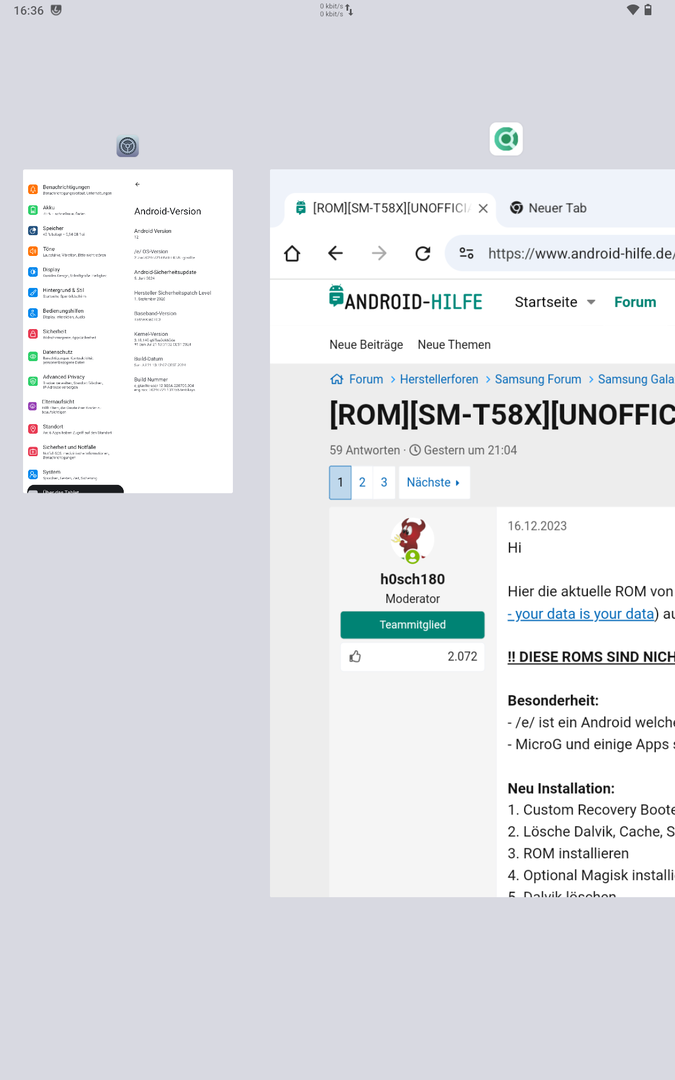Click the Nächste pagination button
Viewport: 675px width, 1080px height.
[x=433, y=482]
